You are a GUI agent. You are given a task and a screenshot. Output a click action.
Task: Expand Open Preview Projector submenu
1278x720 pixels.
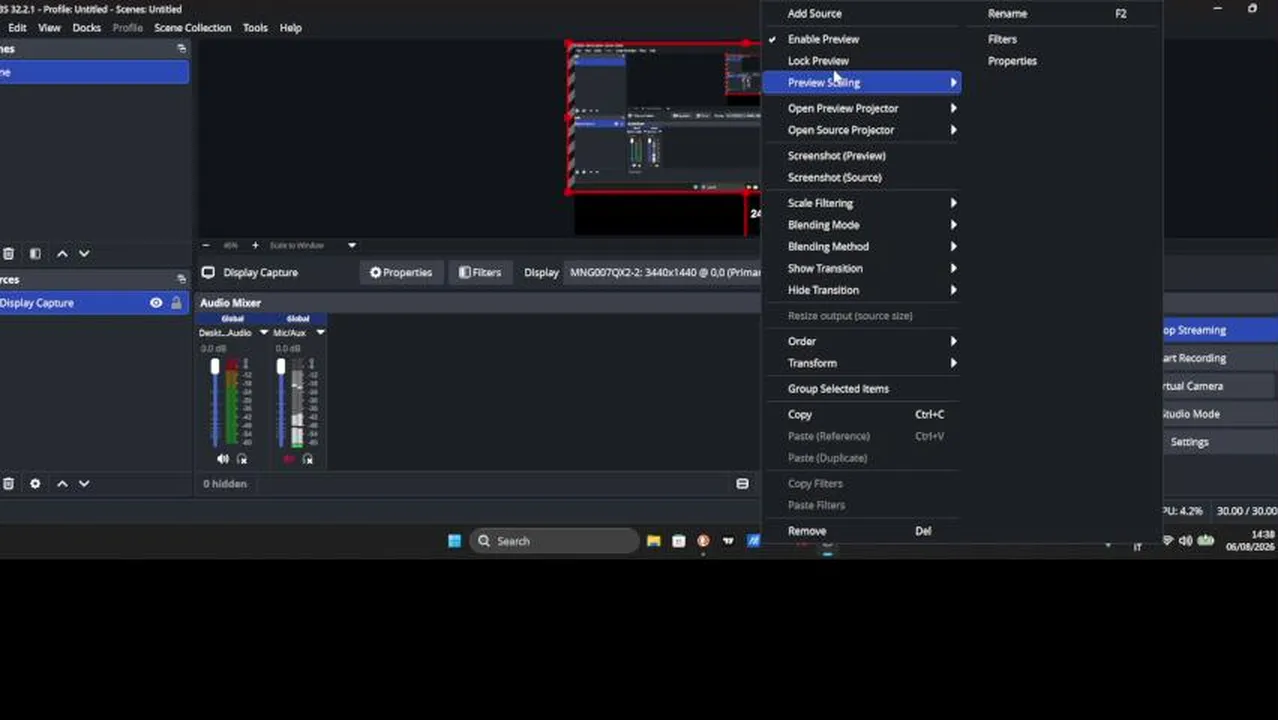click(861, 108)
